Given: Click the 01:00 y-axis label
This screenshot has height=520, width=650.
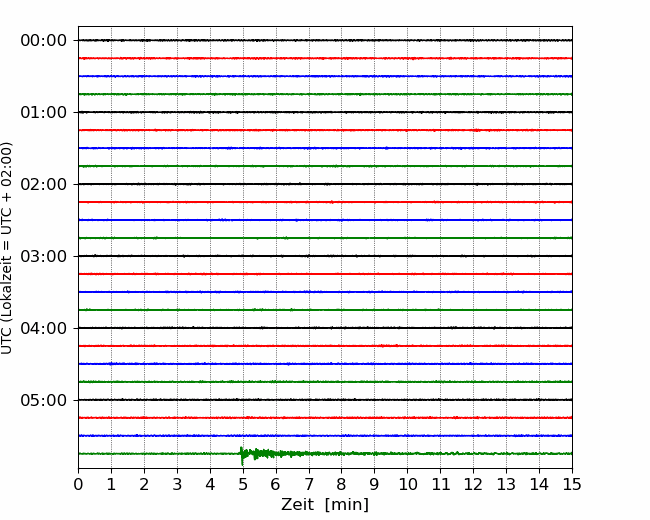Looking at the screenshot, I should [44, 112].
